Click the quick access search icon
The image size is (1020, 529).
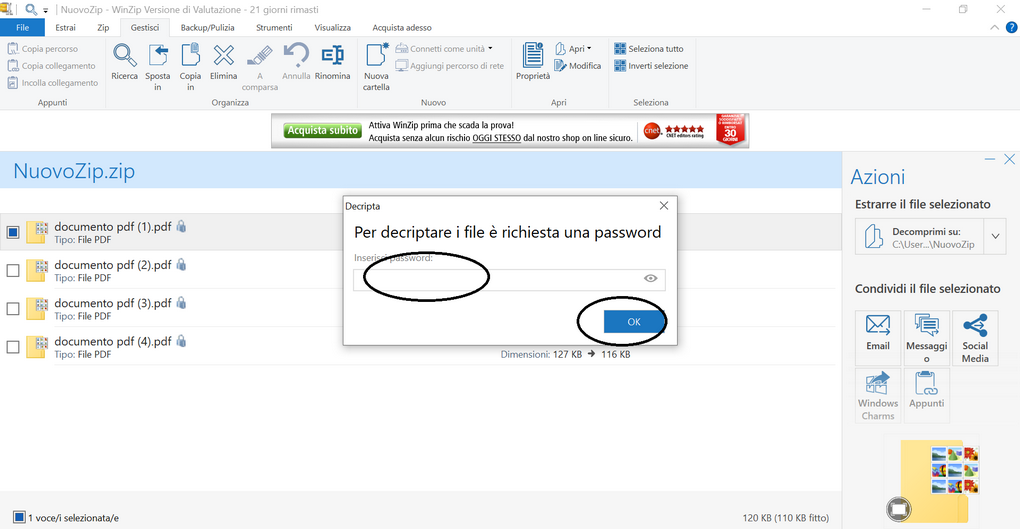point(31,10)
